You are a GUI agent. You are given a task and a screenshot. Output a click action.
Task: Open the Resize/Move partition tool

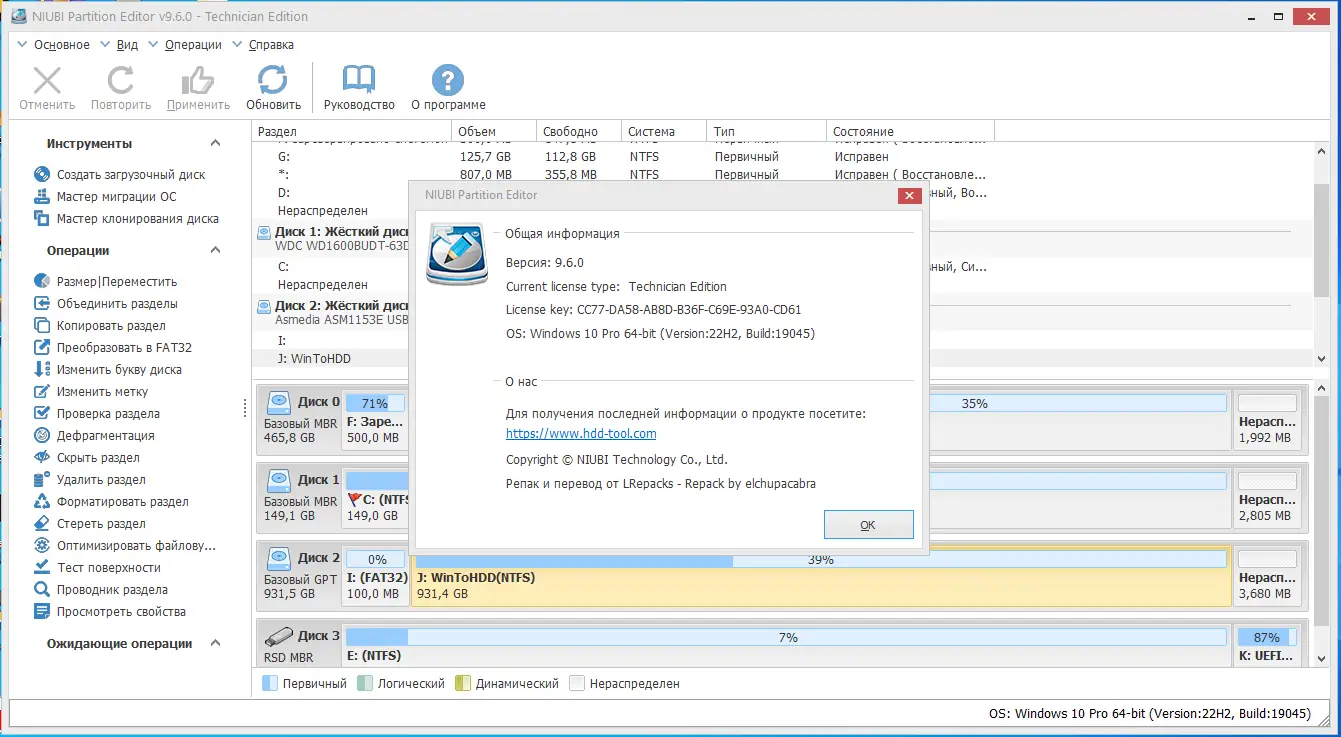click(105, 281)
